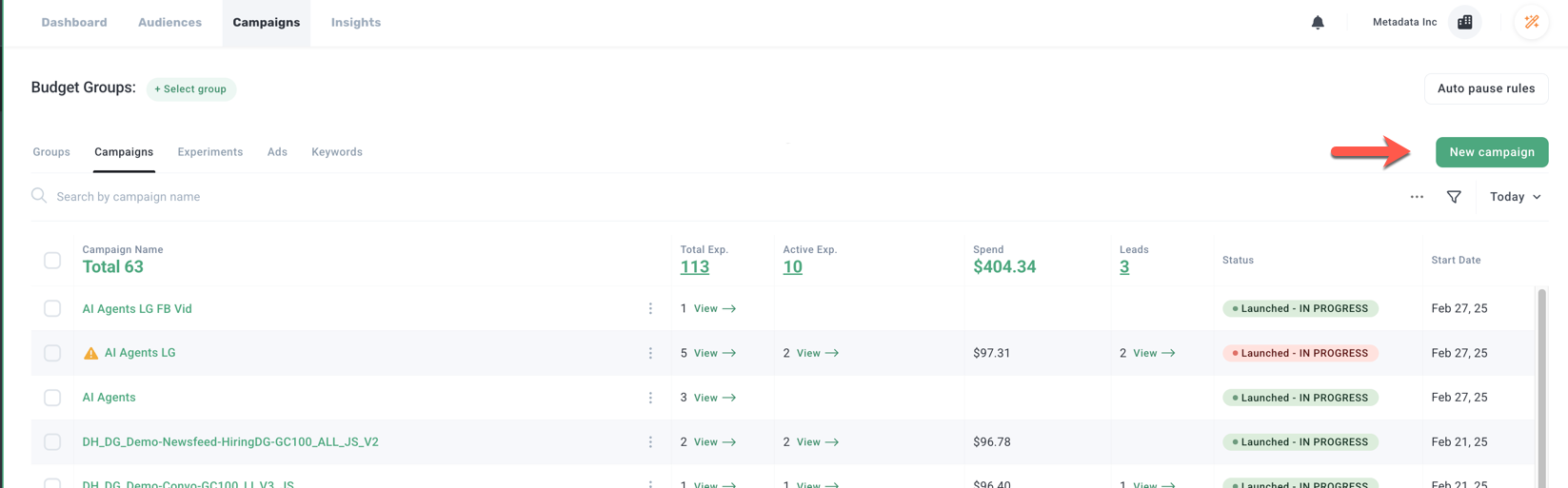Open the Auto pause rules button

tap(1485, 88)
